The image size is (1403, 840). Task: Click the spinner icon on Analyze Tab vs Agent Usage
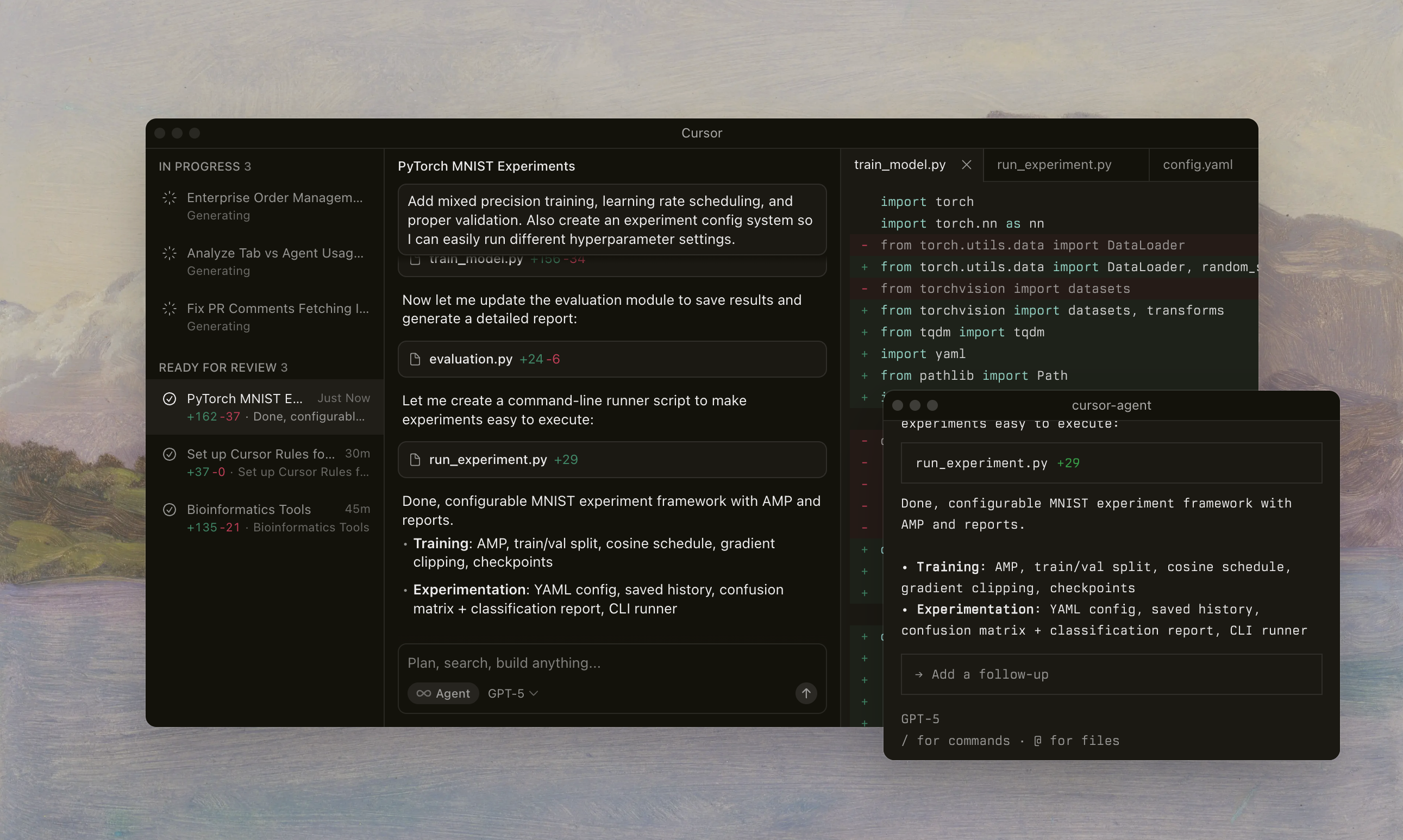click(169, 253)
